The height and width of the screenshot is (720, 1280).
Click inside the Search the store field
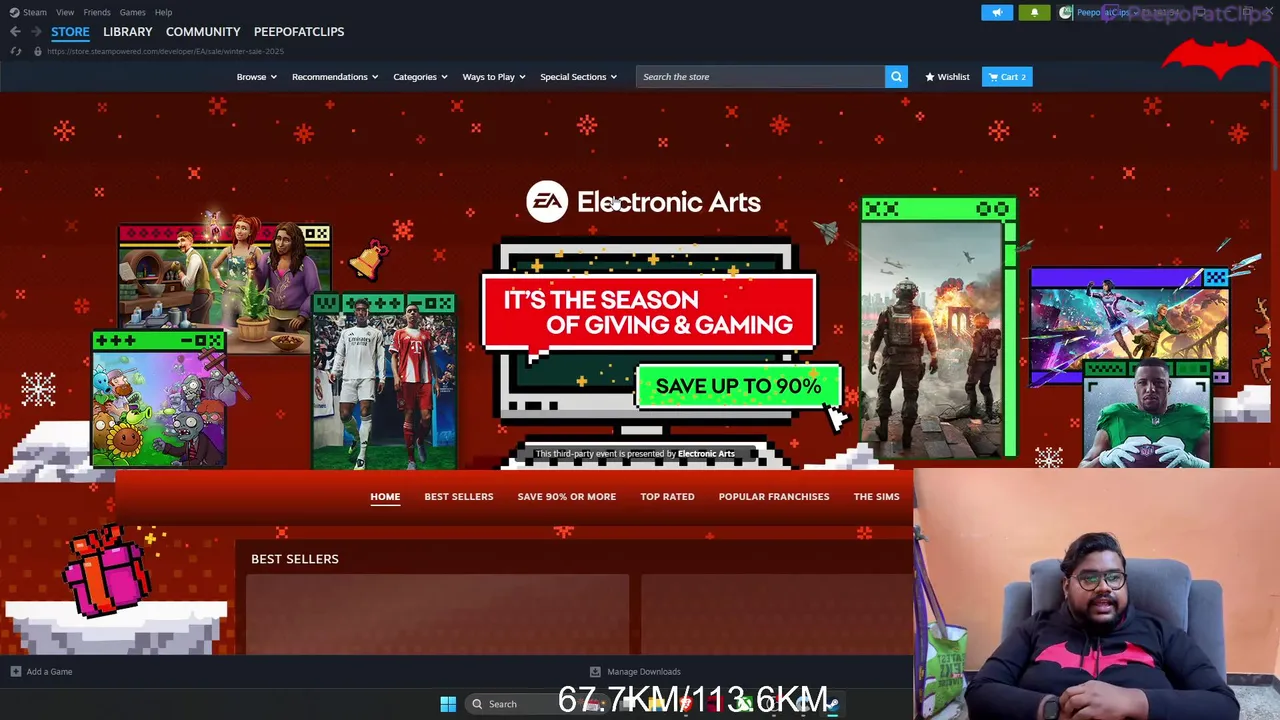760,77
